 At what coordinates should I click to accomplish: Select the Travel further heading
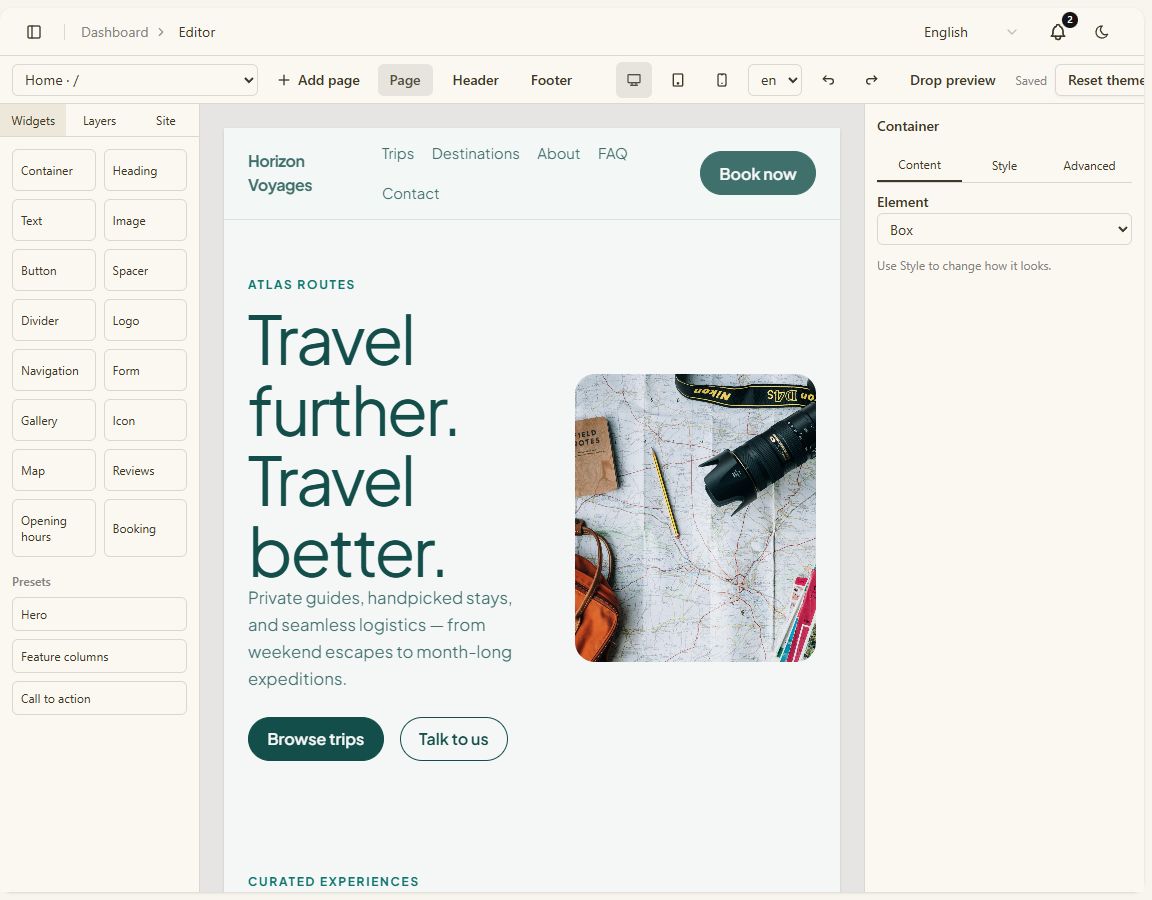click(x=353, y=447)
